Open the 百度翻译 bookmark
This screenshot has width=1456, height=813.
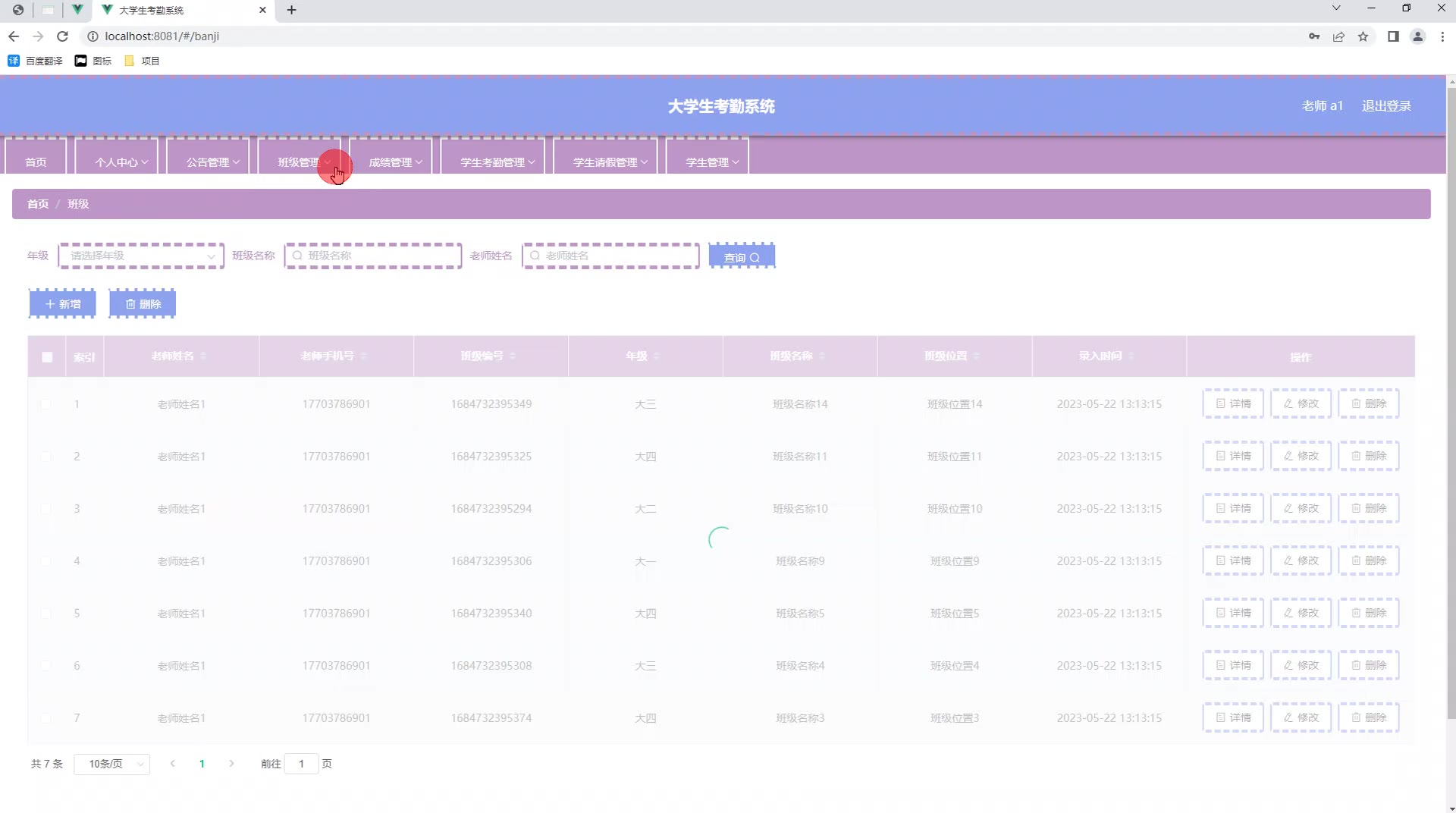tap(36, 61)
